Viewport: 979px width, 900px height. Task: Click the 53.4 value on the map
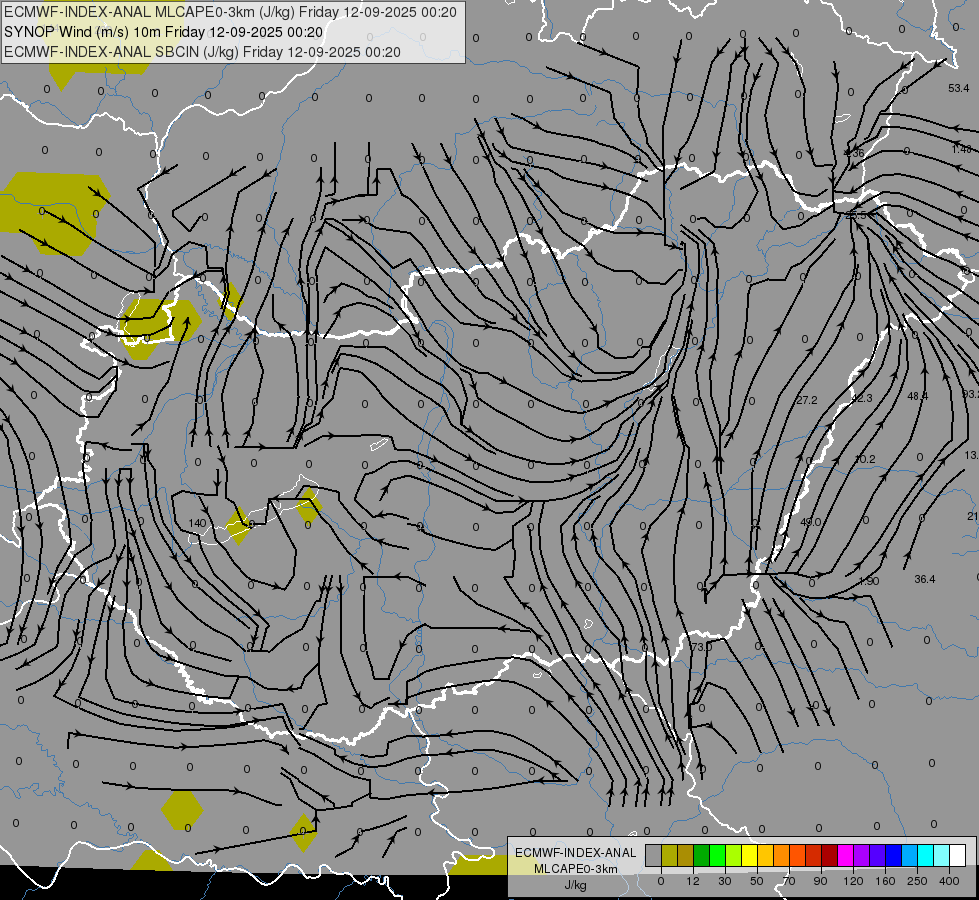click(958, 89)
